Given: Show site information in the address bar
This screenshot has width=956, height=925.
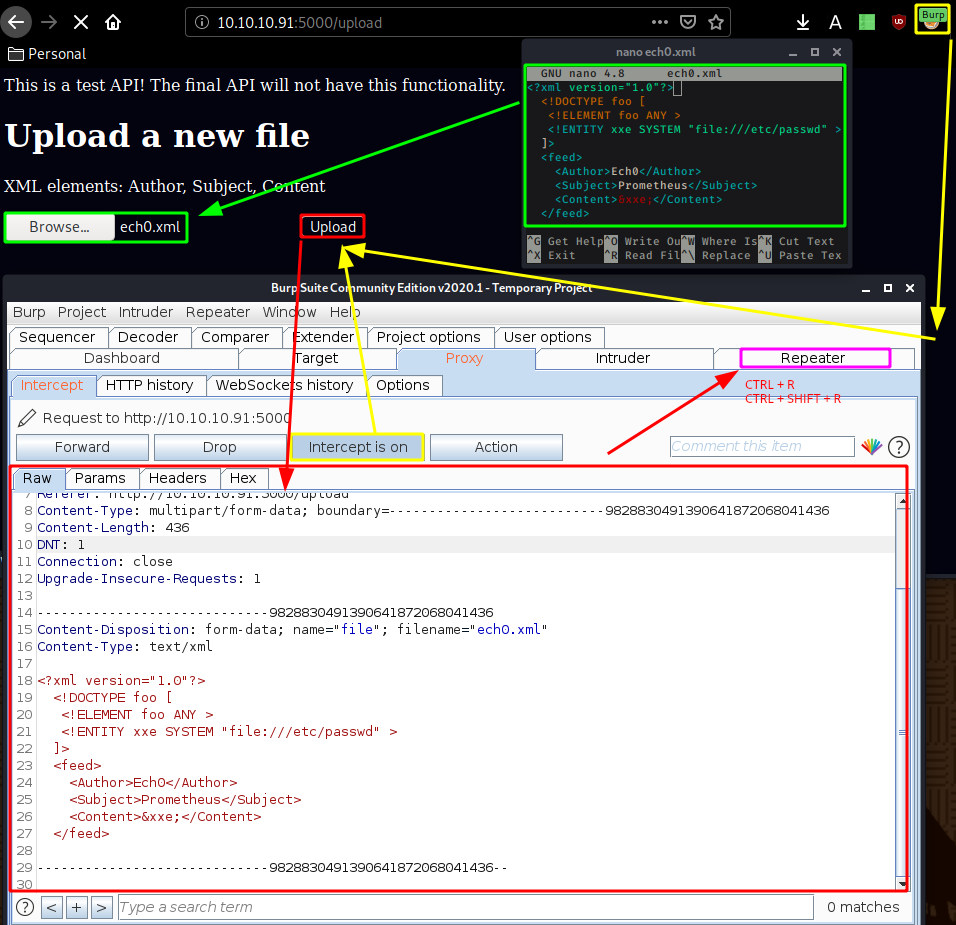Looking at the screenshot, I should click(201, 23).
